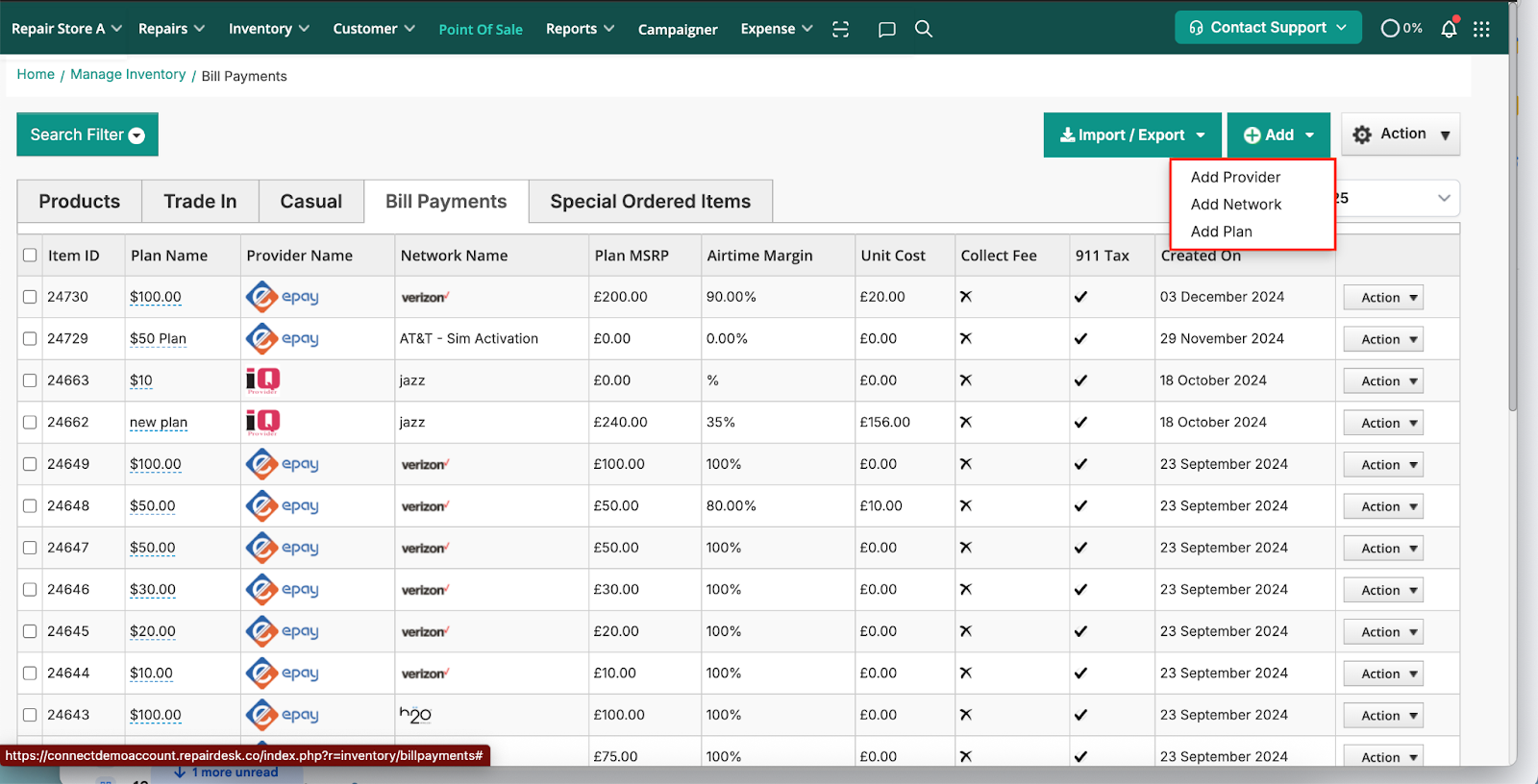The height and width of the screenshot is (784, 1538).
Task: Click Verizon logo in row 24644
Action: 425,674
